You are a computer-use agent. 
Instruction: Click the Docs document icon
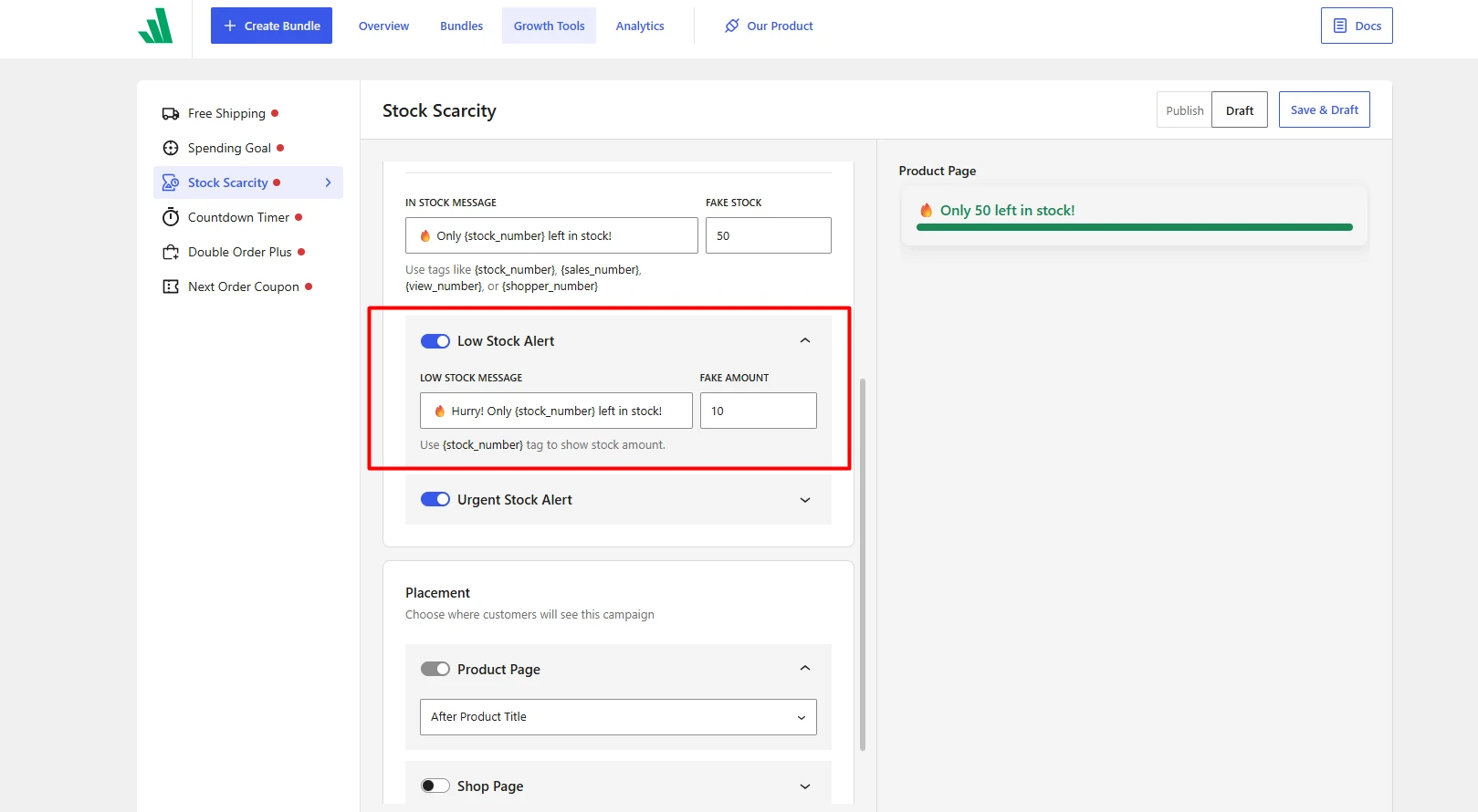[x=1340, y=26]
